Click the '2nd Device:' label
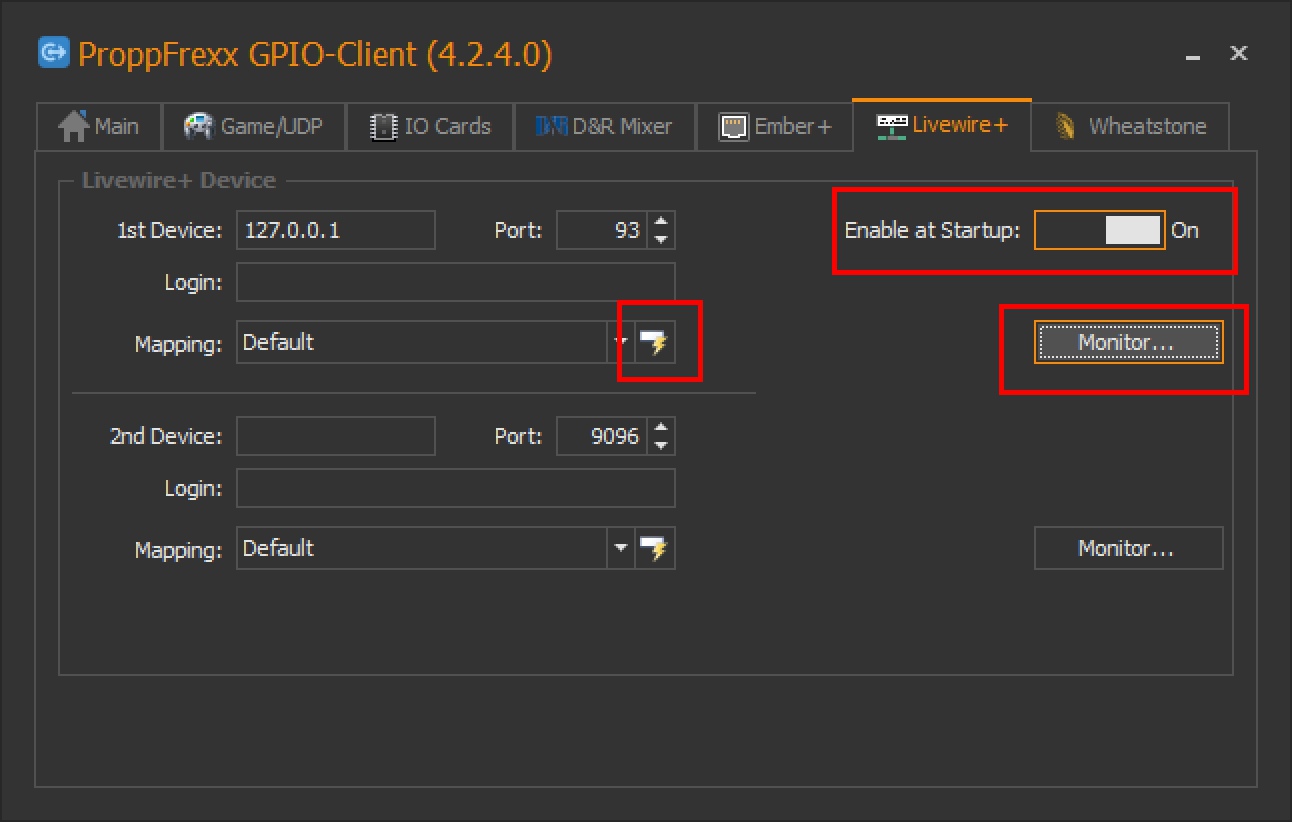This screenshot has width=1292, height=822. click(166, 436)
